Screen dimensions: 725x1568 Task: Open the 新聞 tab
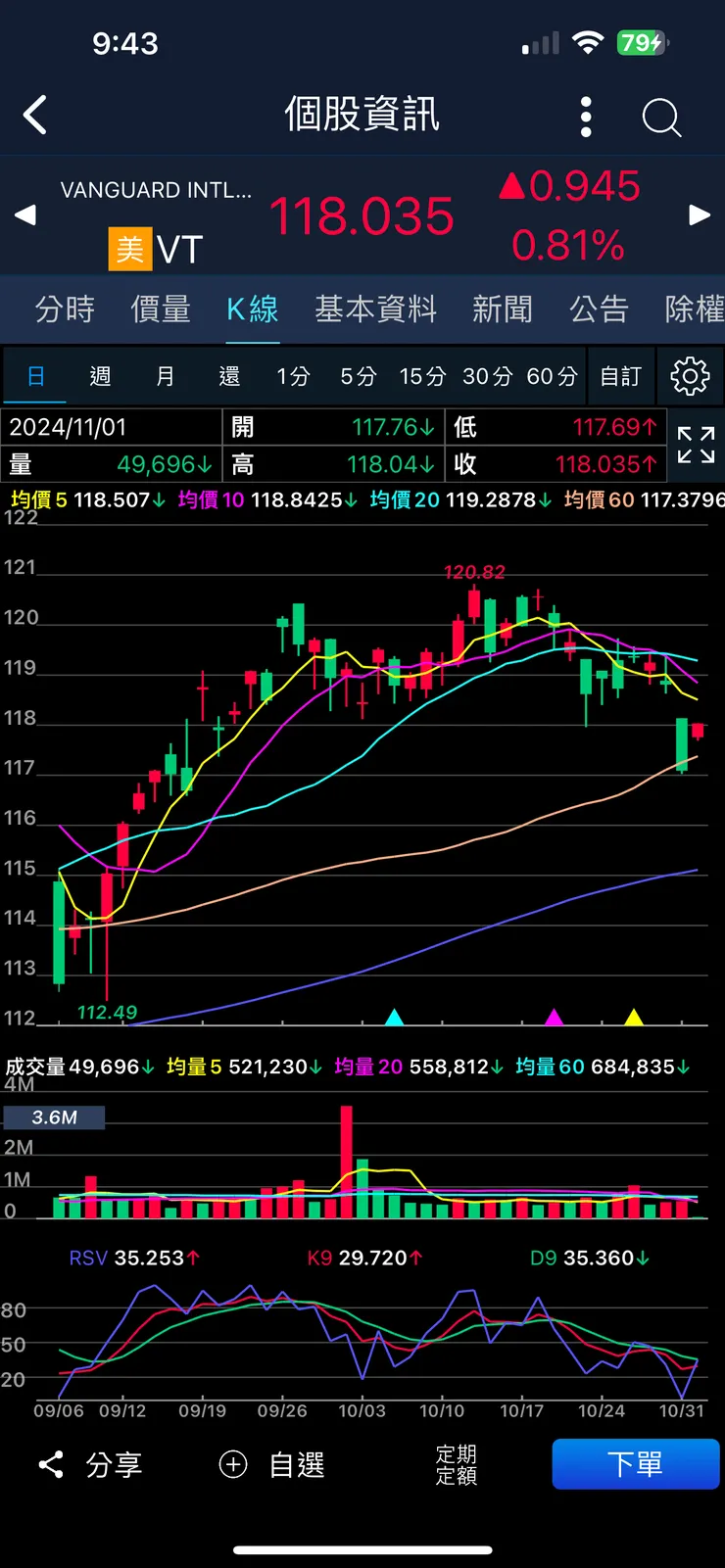pos(503,309)
